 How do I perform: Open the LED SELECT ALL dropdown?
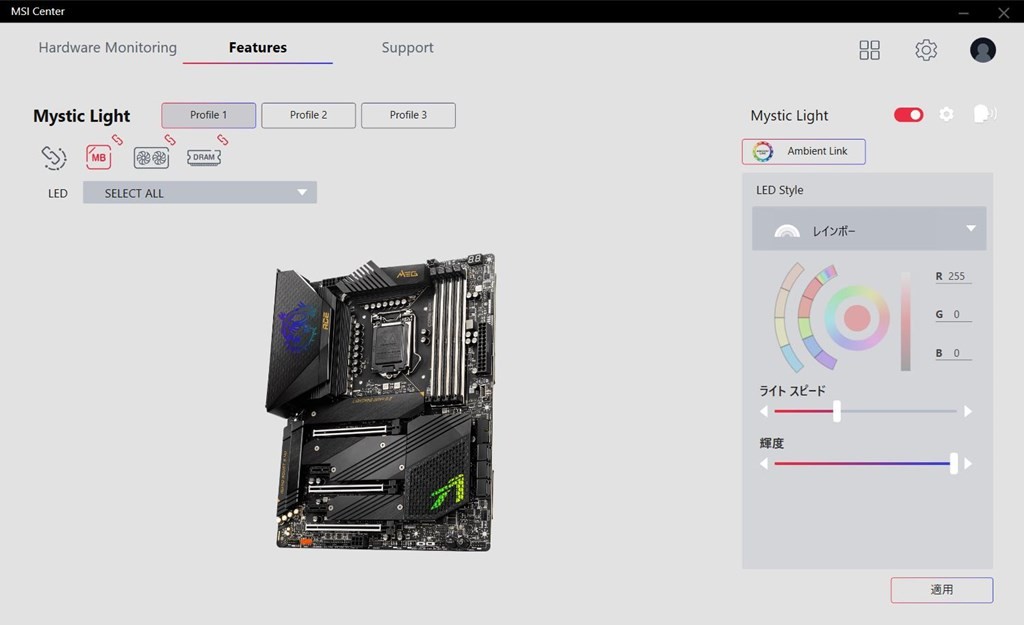(200, 193)
